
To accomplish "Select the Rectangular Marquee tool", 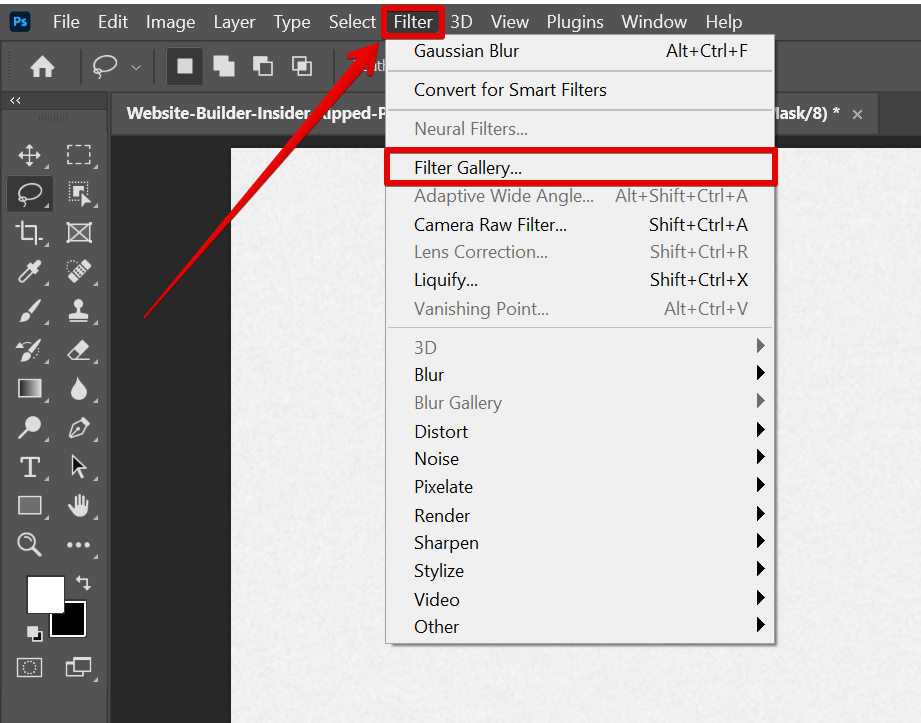I will click(x=79, y=154).
